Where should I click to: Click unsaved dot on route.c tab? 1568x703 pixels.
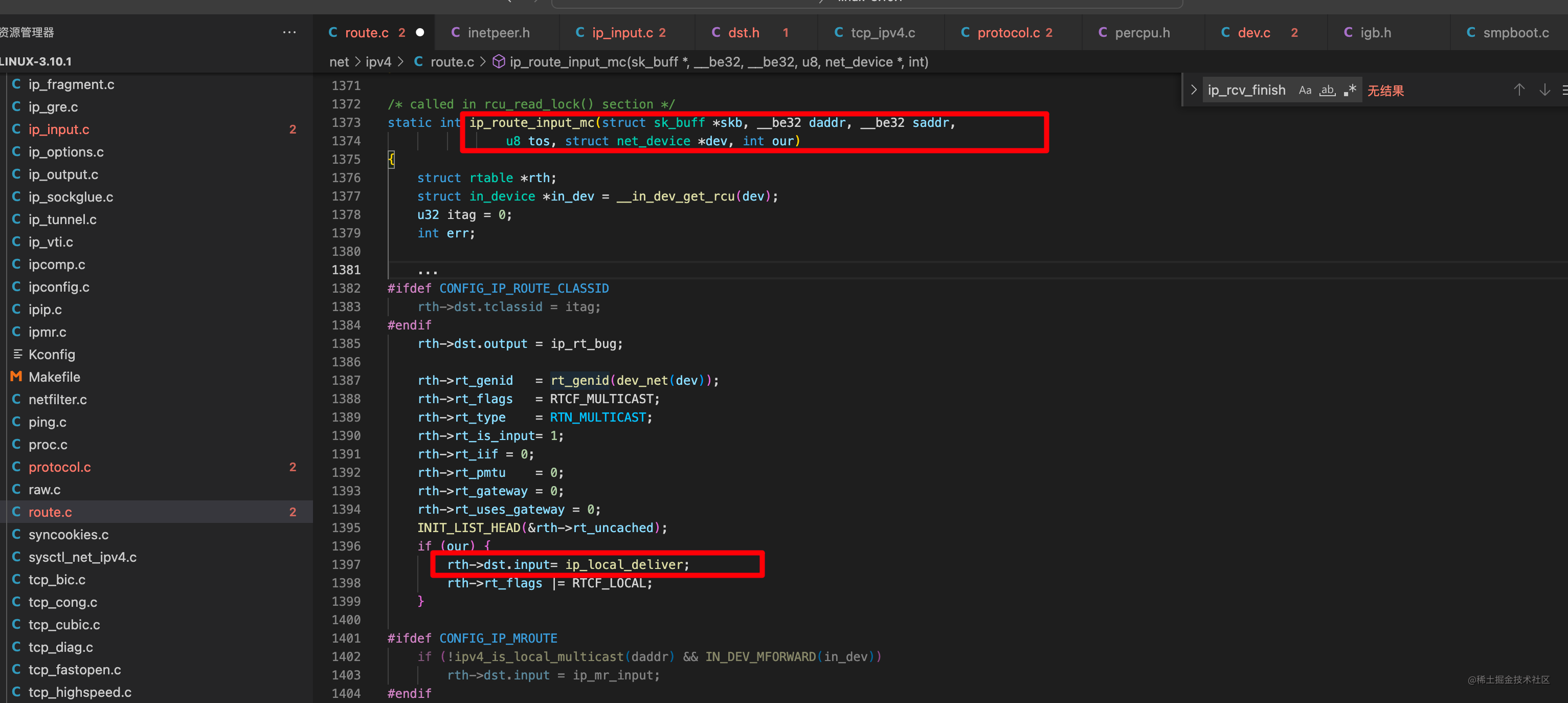[420, 33]
